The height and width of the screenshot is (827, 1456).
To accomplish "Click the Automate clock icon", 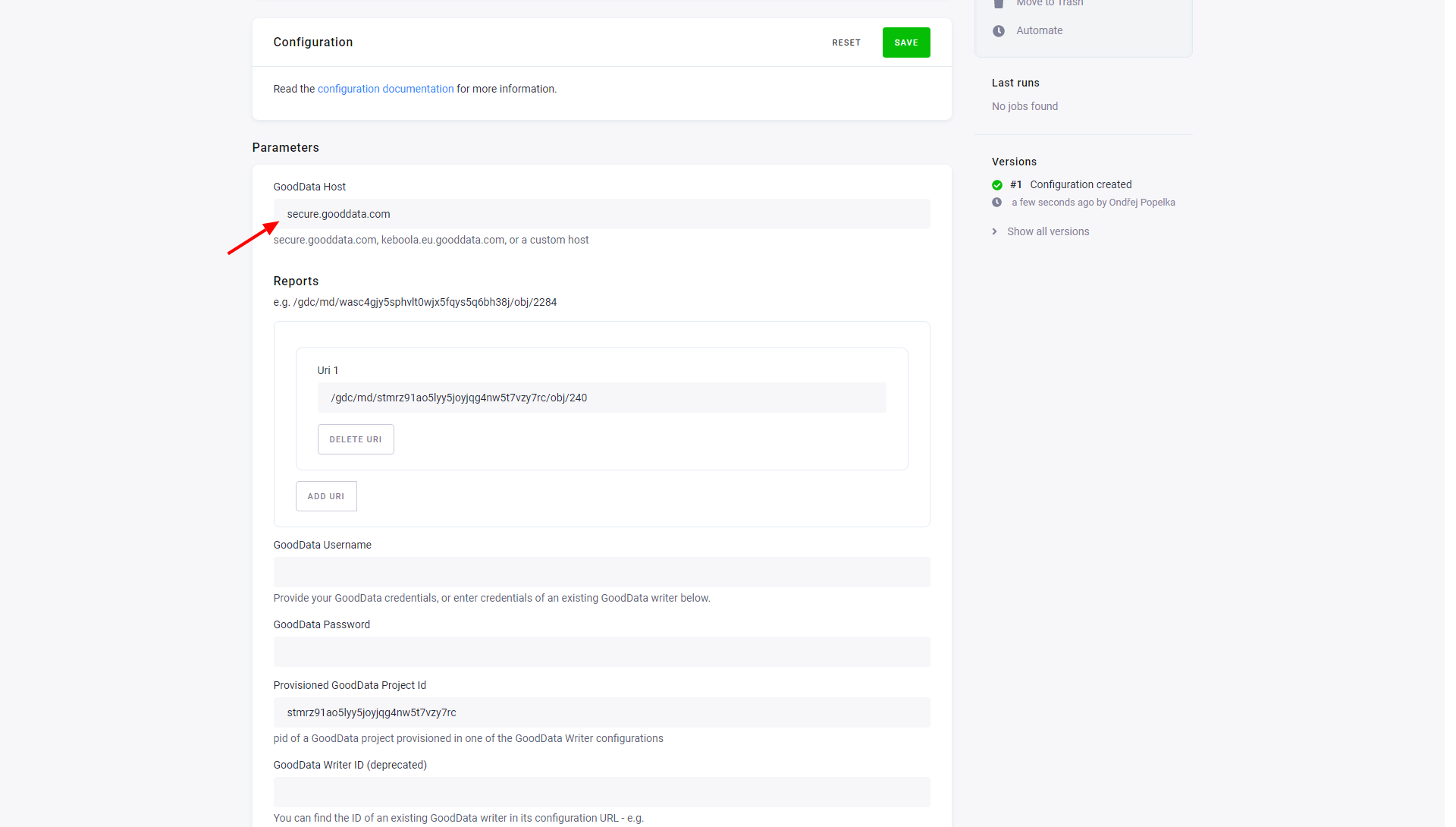I will pyautogui.click(x=999, y=31).
